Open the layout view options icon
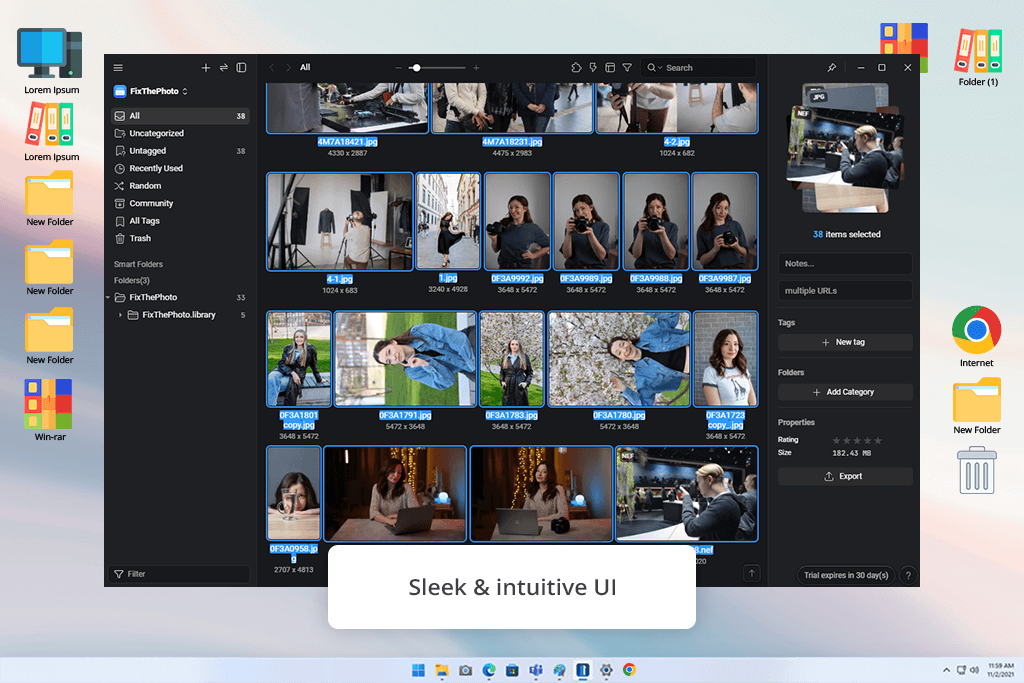Image resolution: width=1024 pixels, height=683 pixels. (610, 68)
